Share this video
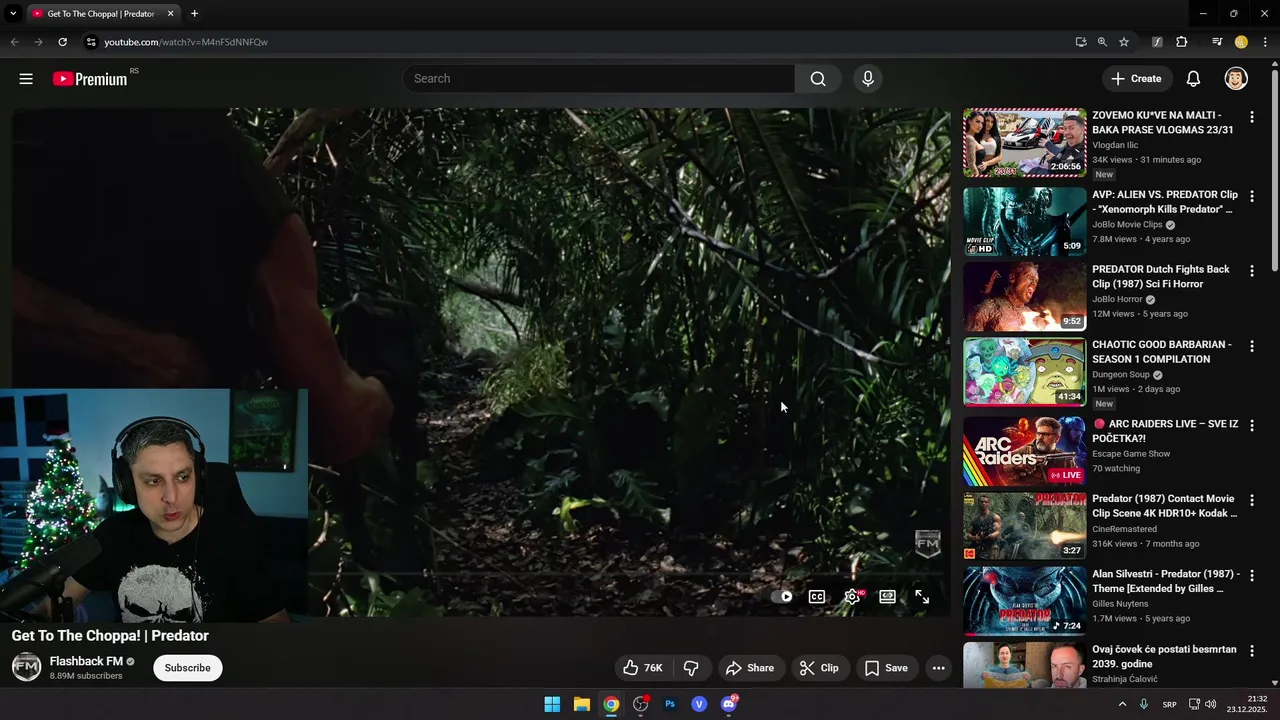The width and height of the screenshot is (1280, 720). click(x=750, y=668)
